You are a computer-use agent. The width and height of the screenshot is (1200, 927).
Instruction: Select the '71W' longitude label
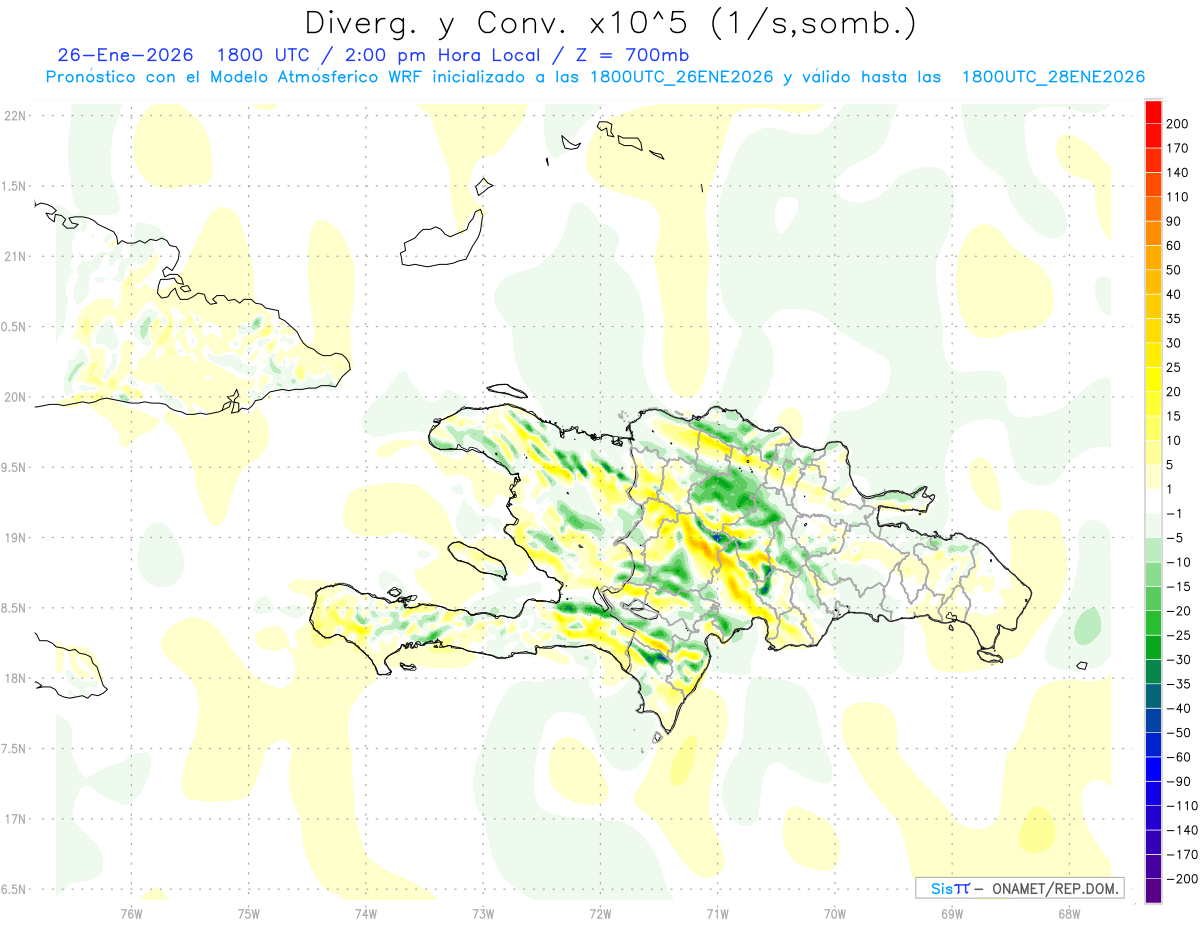click(x=717, y=913)
